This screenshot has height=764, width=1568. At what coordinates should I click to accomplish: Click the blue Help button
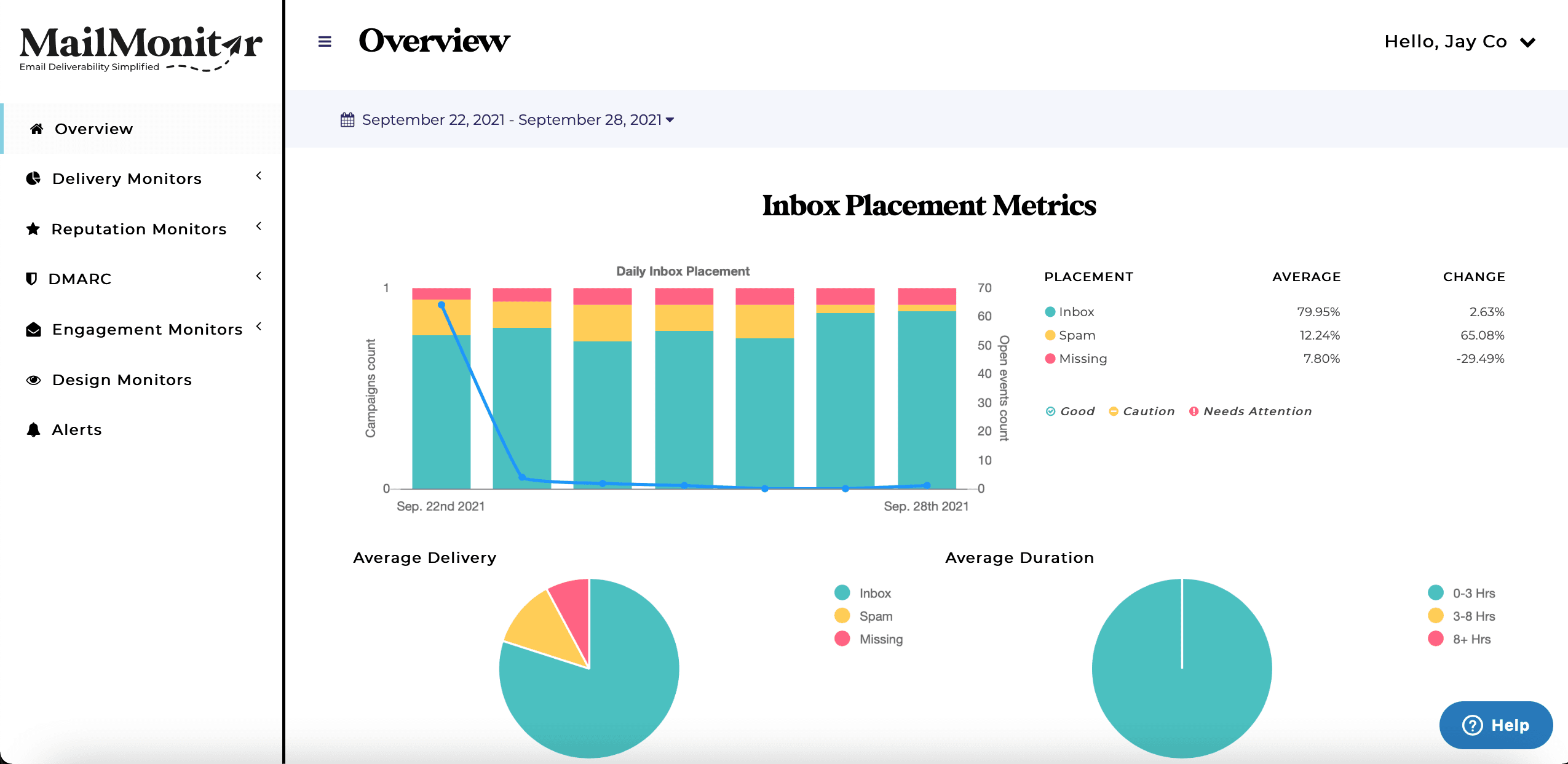point(1495,725)
